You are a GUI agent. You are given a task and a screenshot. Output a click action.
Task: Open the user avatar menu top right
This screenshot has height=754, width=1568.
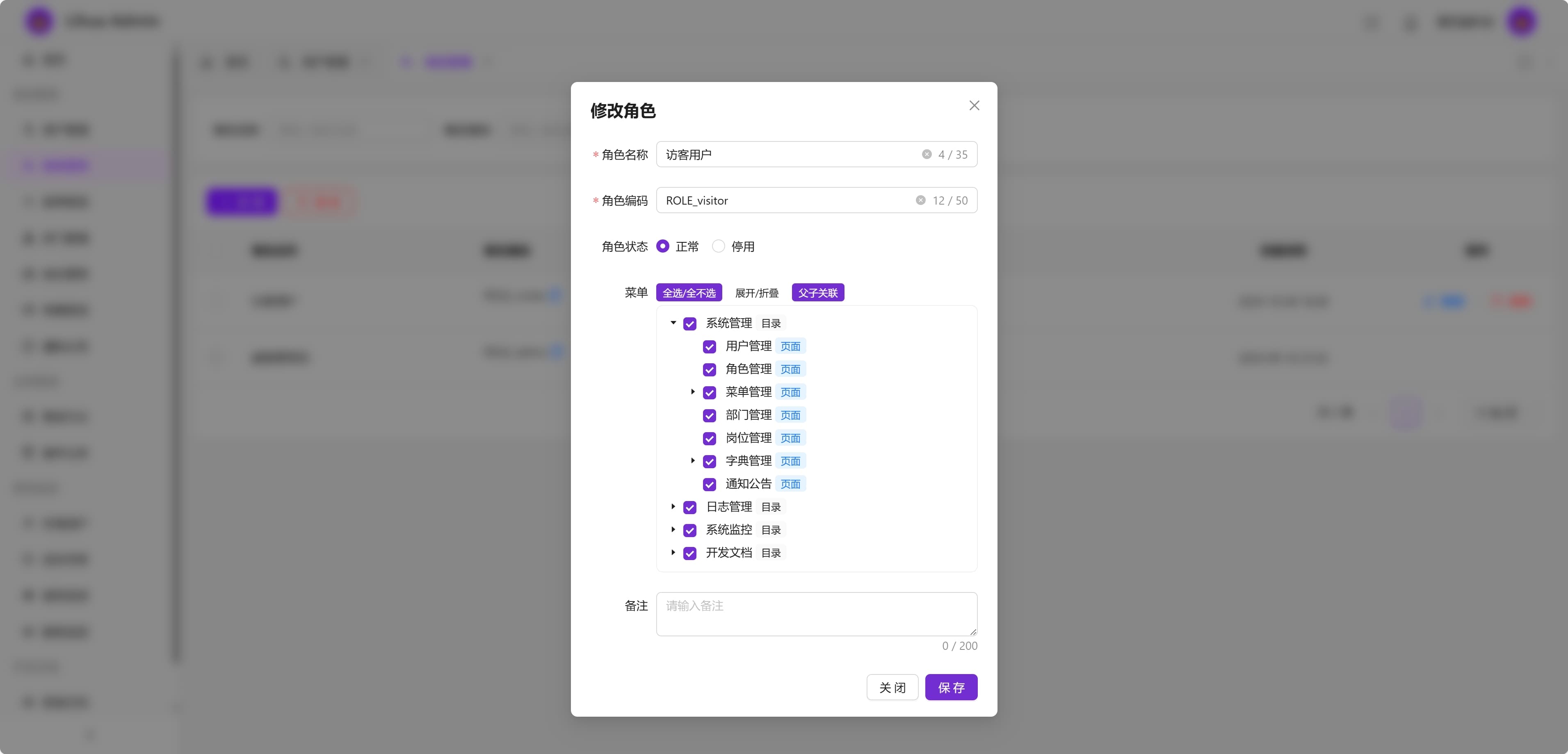1522,21
